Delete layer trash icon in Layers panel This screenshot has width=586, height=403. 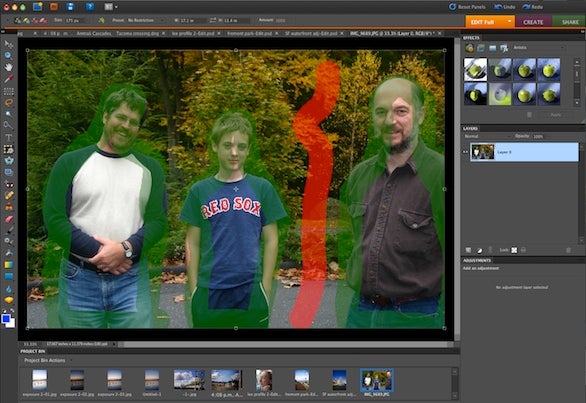[568, 250]
